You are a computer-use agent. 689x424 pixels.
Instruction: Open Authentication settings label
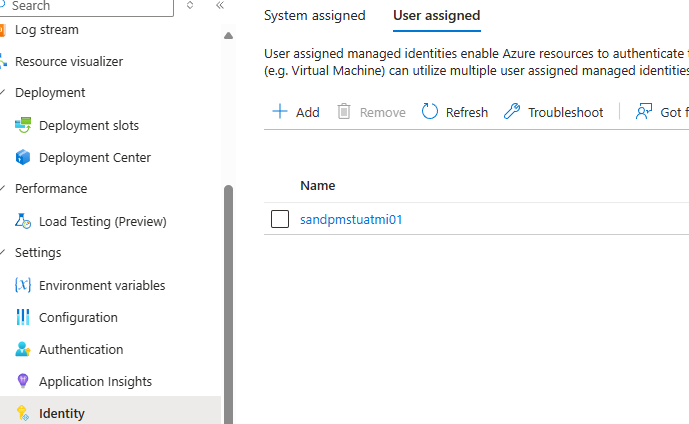pyautogui.click(x=81, y=349)
